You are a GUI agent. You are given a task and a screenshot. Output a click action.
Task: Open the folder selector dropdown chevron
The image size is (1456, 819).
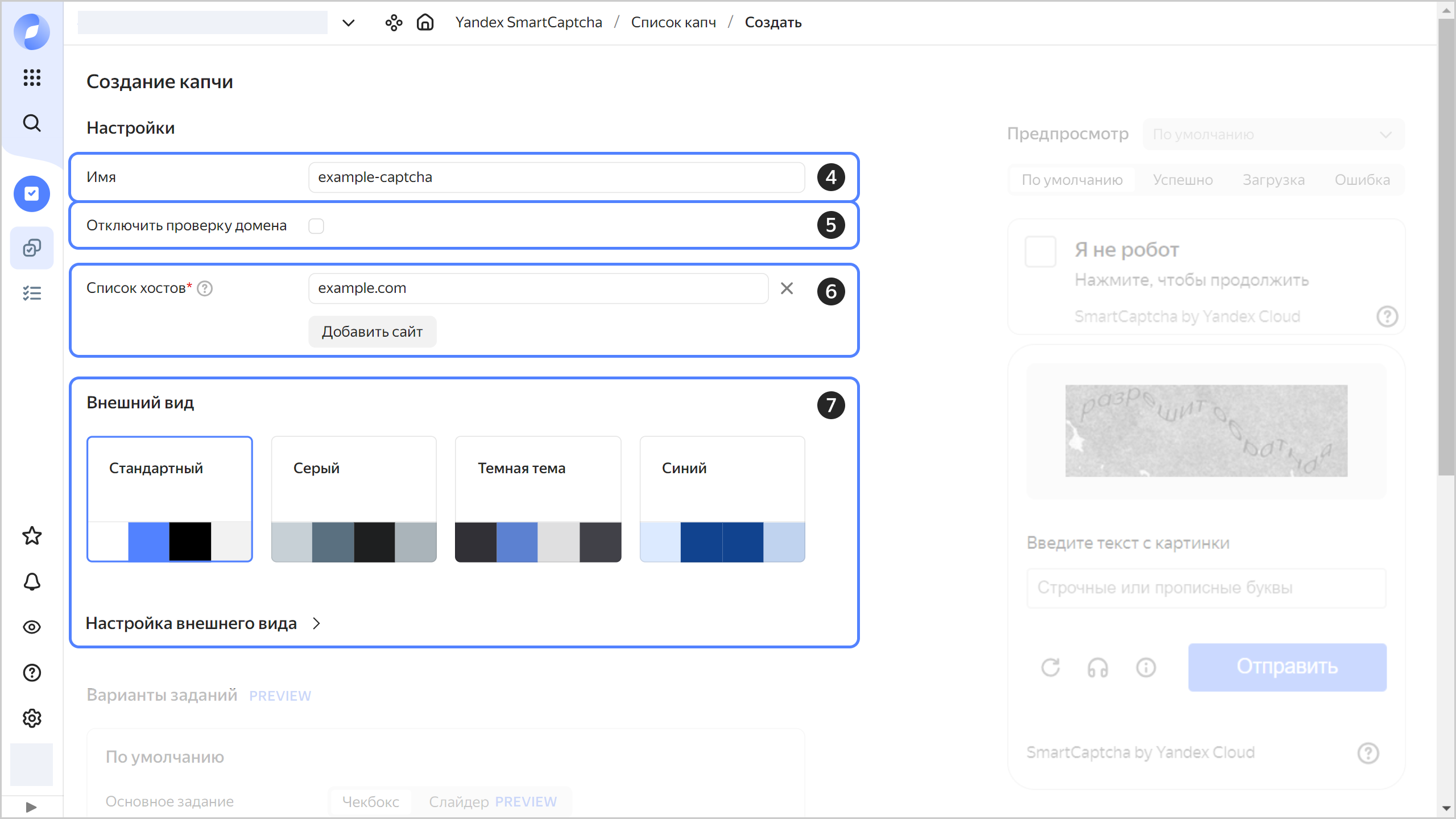(348, 23)
